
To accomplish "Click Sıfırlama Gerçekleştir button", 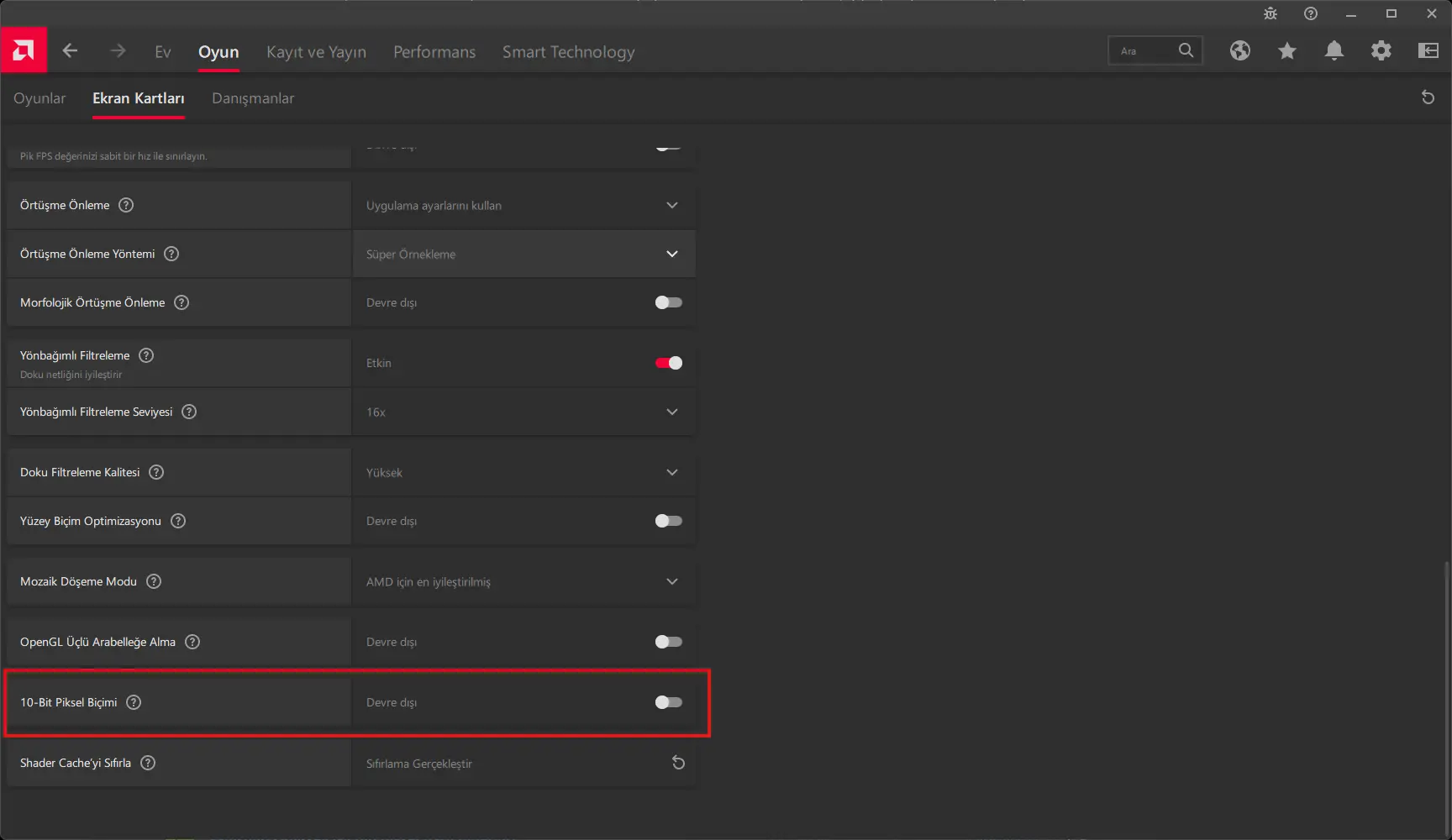I will (x=524, y=763).
